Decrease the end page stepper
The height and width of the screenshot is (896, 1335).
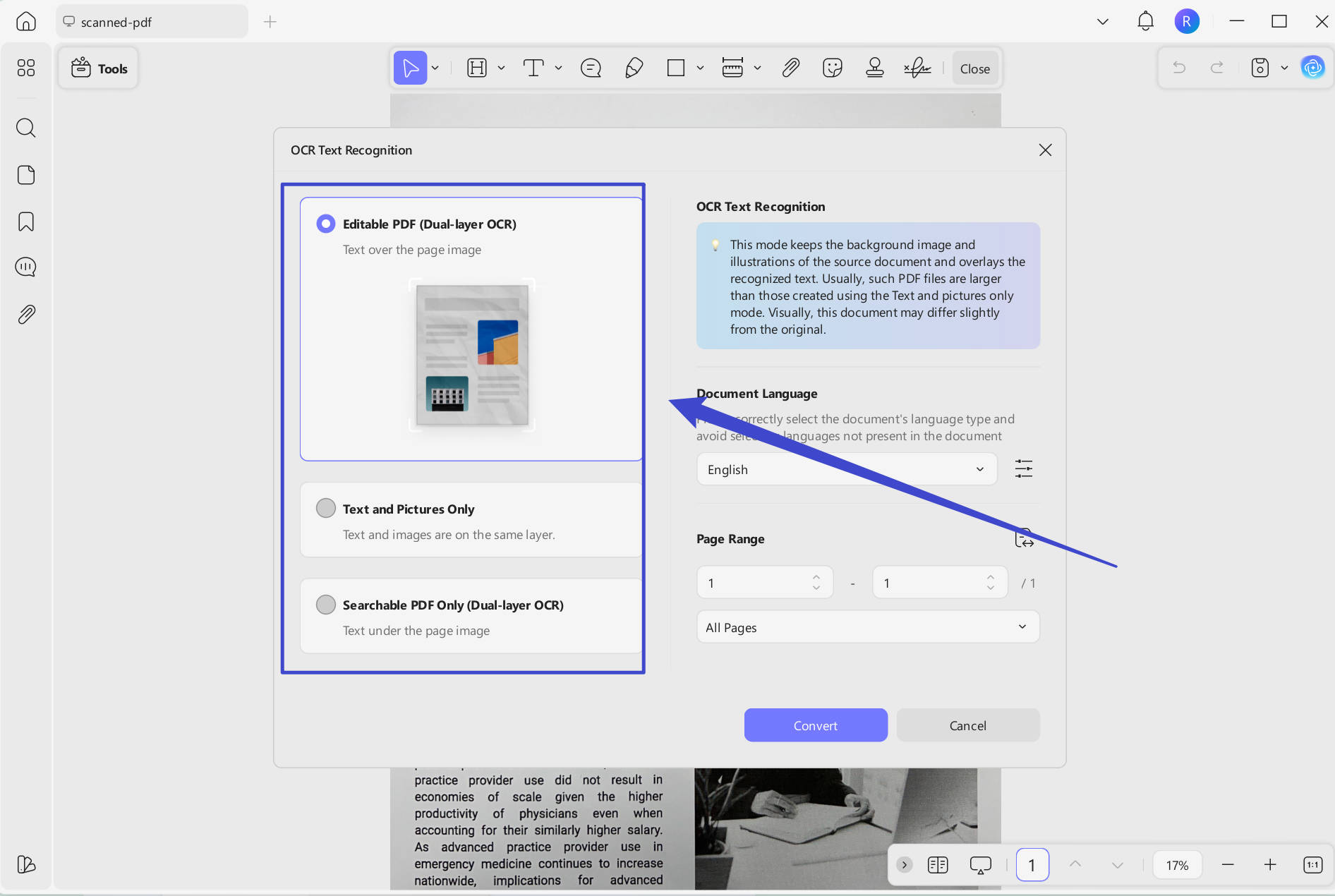(x=991, y=588)
